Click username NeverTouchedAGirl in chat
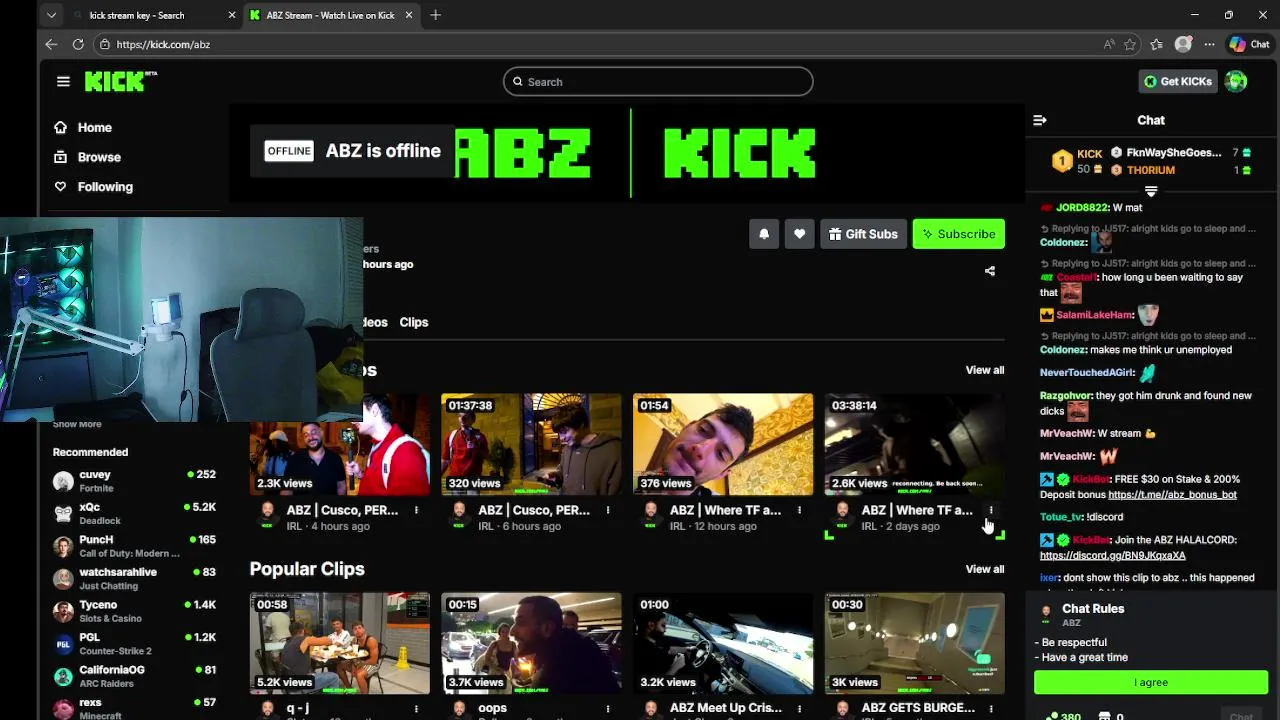 point(1087,373)
